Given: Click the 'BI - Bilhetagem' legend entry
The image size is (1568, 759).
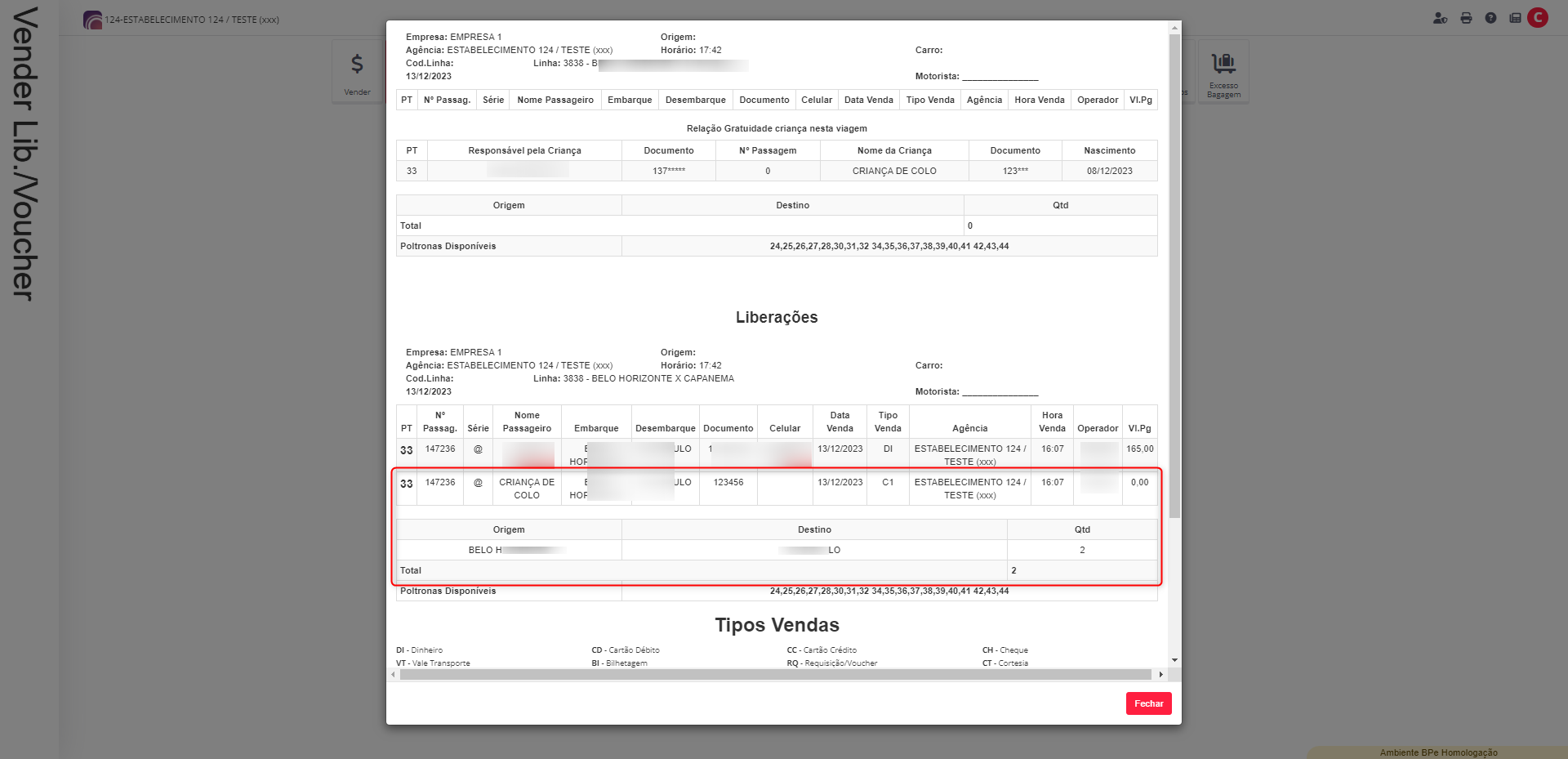Looking at the screenshot, I should tap(619, 663).
